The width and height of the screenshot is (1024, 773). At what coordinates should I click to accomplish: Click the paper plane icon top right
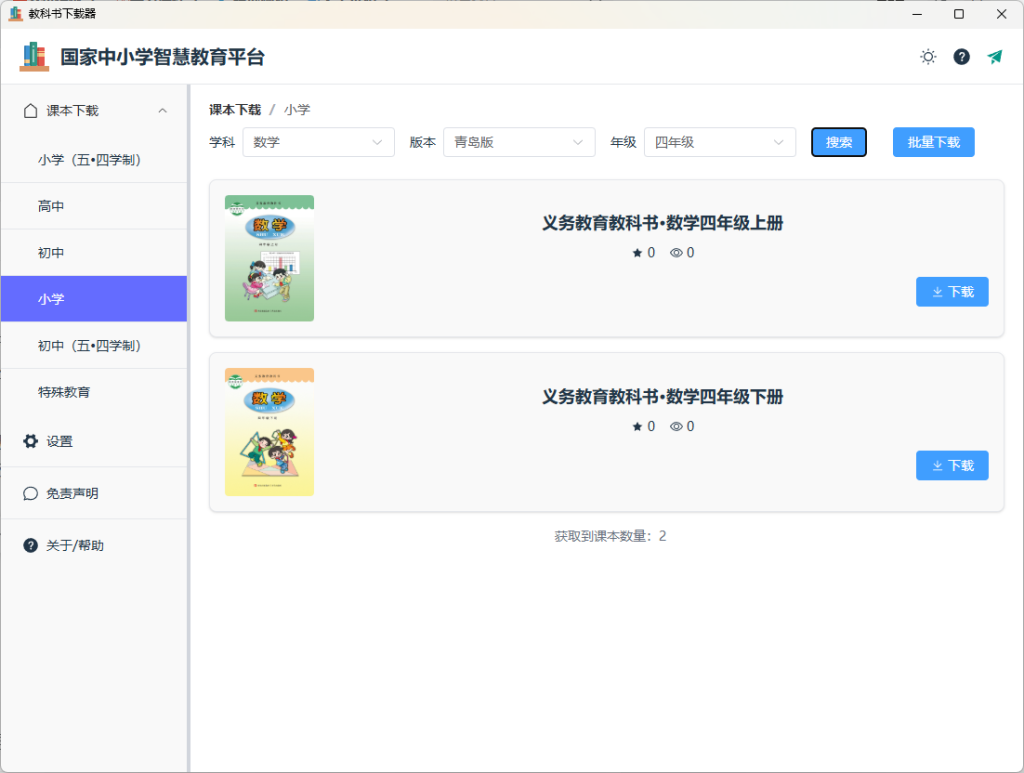(994, 57)
